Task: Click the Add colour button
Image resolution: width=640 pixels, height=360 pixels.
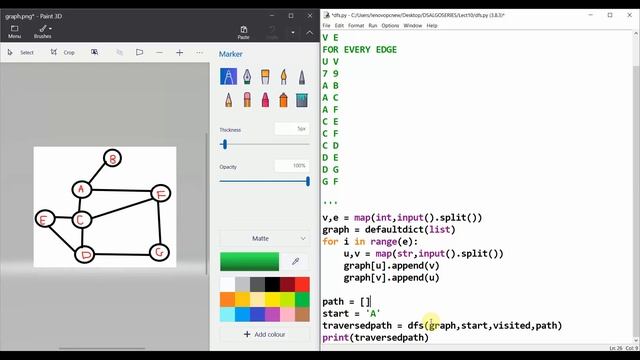Action: click(x=264, y=334)
